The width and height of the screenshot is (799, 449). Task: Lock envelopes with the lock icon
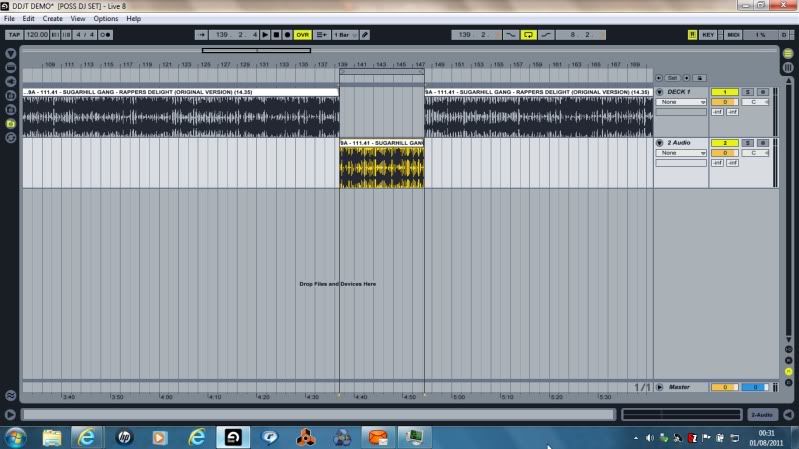(x=700, y=77)
